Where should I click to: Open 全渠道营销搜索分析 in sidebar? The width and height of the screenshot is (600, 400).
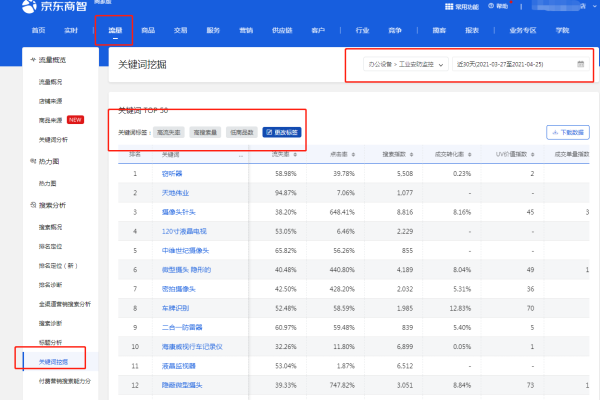click(65, 304)
